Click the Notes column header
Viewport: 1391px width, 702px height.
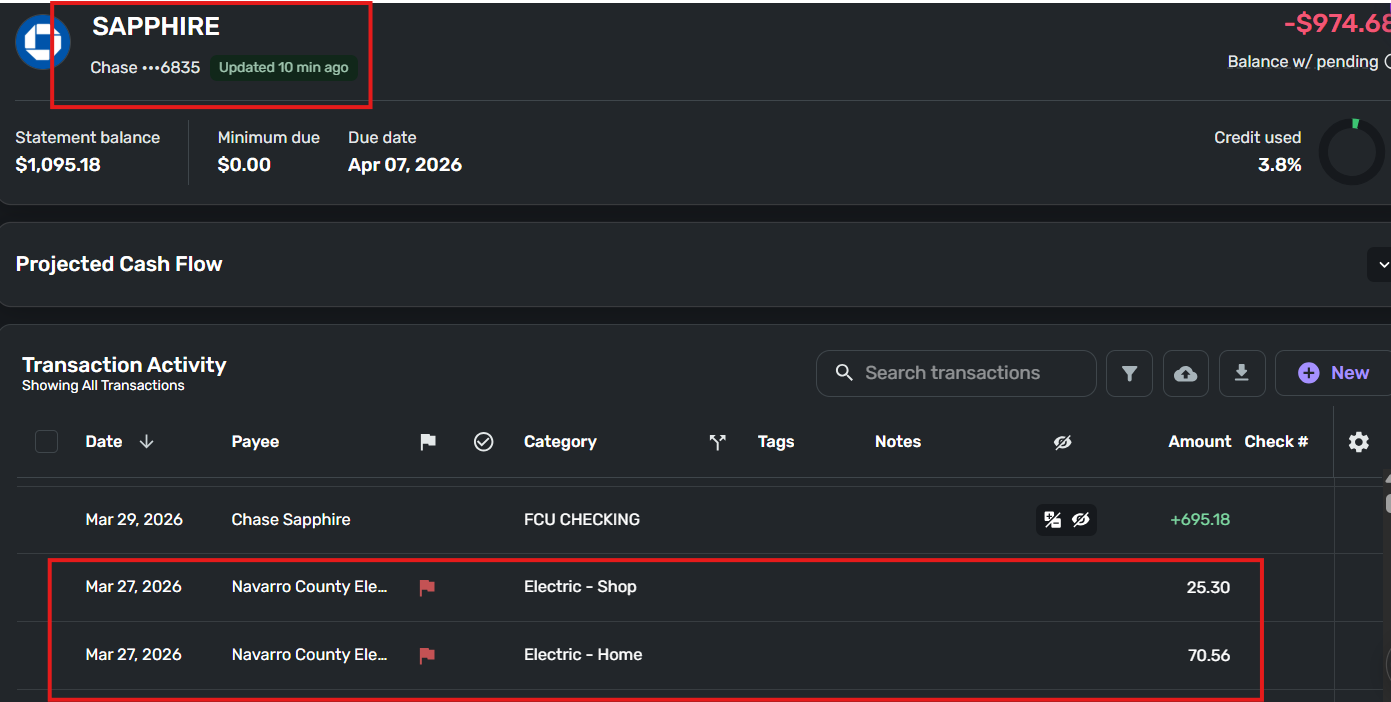coord(898,442)
